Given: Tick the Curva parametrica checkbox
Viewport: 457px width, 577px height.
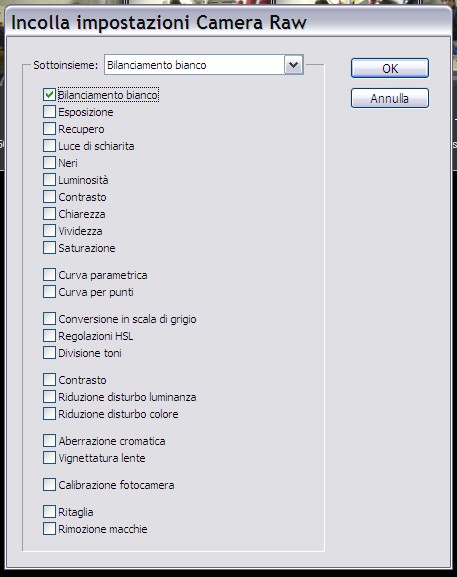Looking at the screenshot, I should coord(49,275).
